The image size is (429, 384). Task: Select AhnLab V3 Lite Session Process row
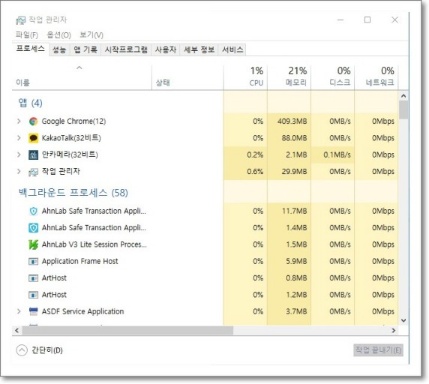94,245
